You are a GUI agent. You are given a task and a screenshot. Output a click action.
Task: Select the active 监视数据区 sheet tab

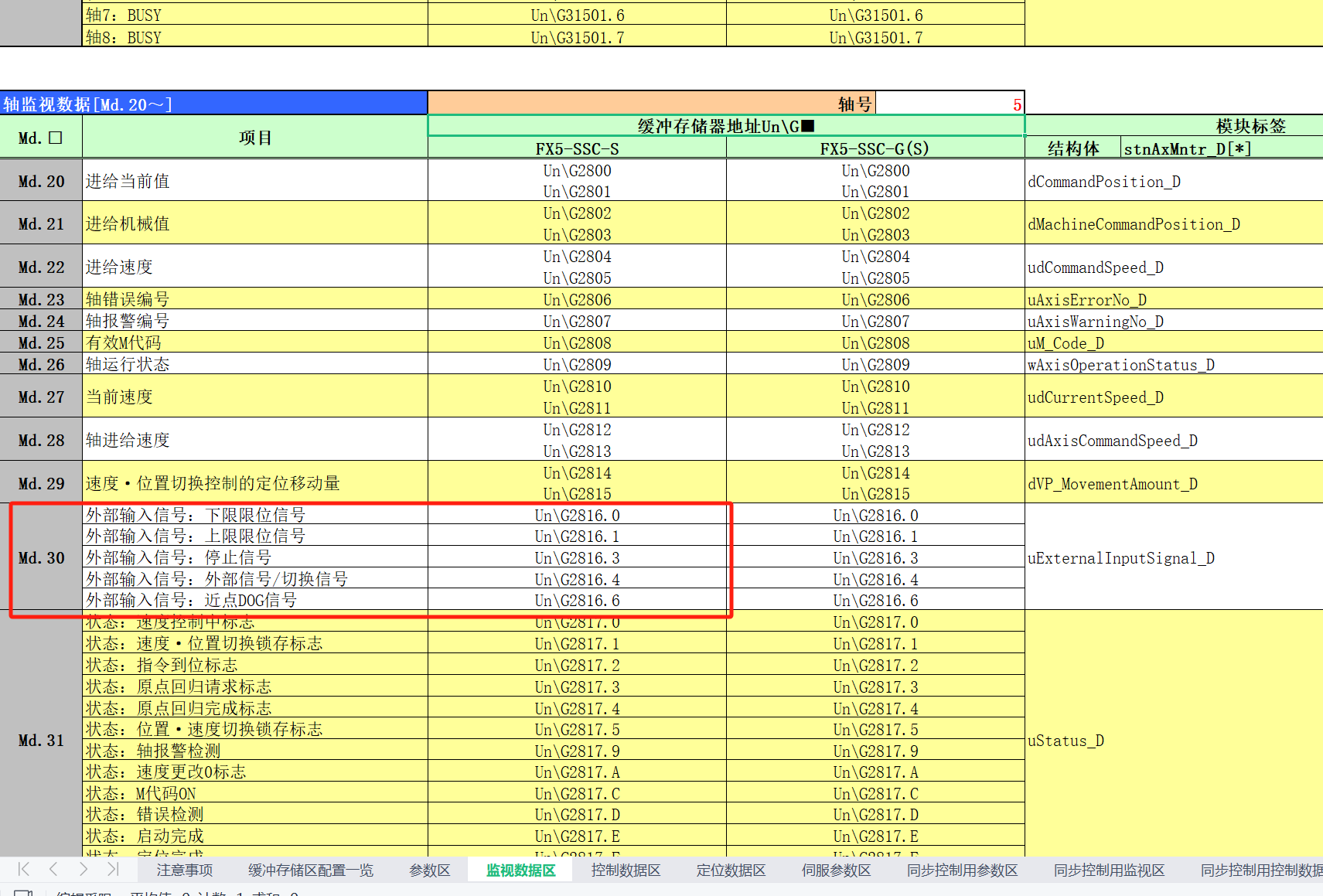[x=520, y=870]
